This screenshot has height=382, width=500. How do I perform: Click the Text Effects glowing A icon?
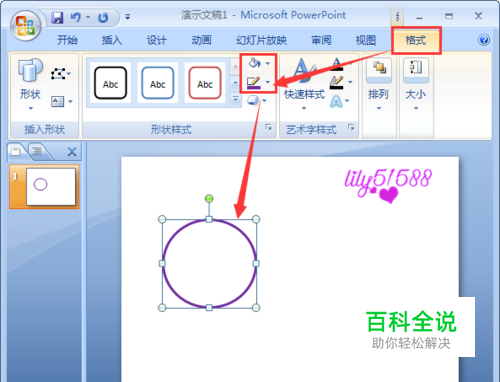tap(336, 101)
